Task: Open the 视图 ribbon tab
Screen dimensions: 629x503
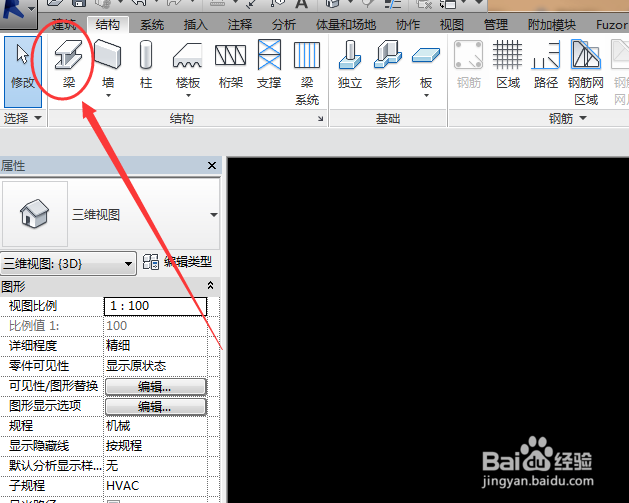Action: 452,25
